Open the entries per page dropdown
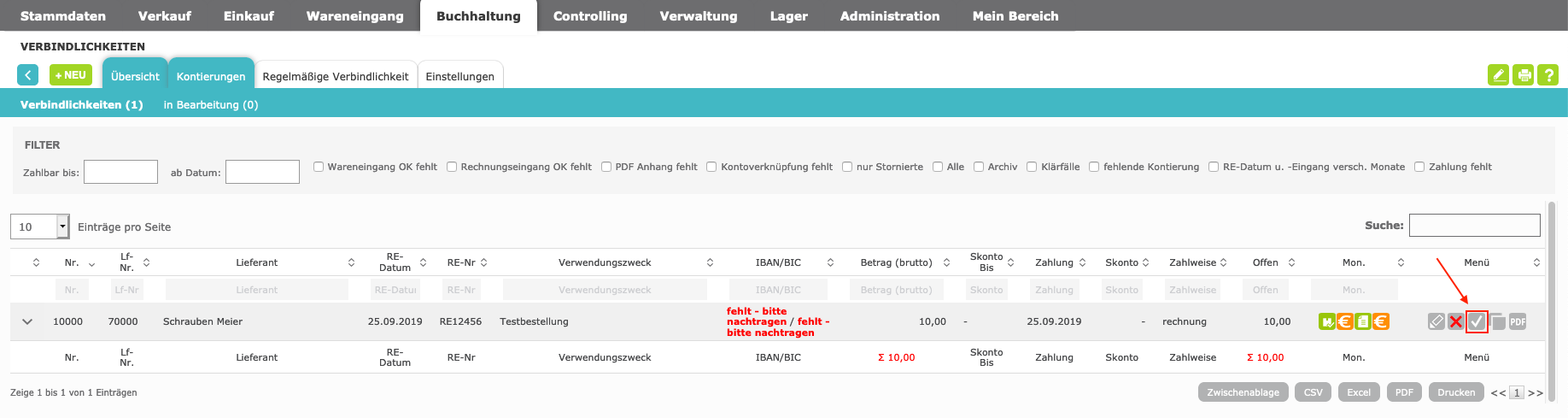This screenshot has height=418, width=1568. (62, 227)
